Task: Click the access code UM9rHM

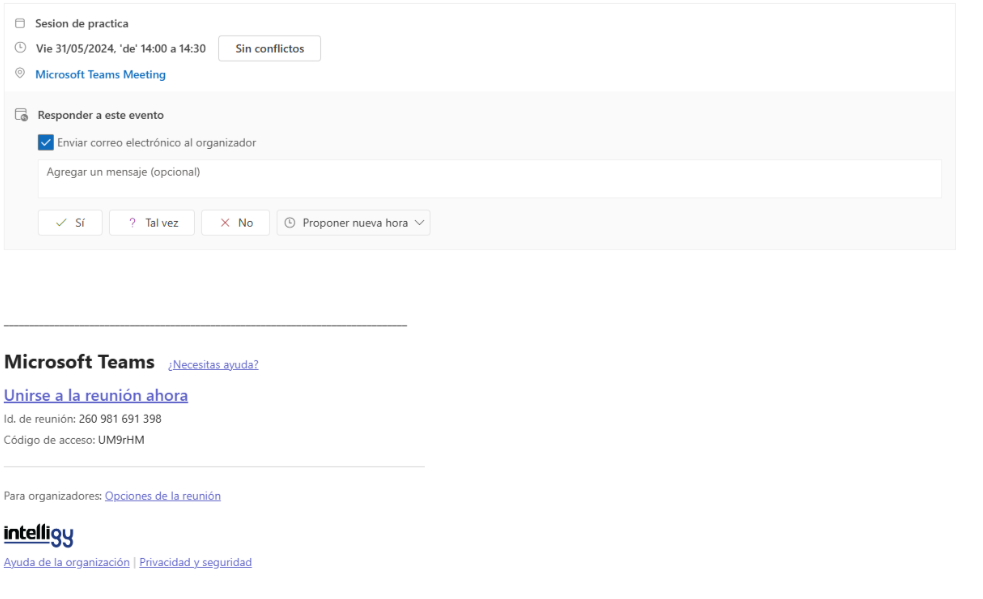Action: point(121,440)
